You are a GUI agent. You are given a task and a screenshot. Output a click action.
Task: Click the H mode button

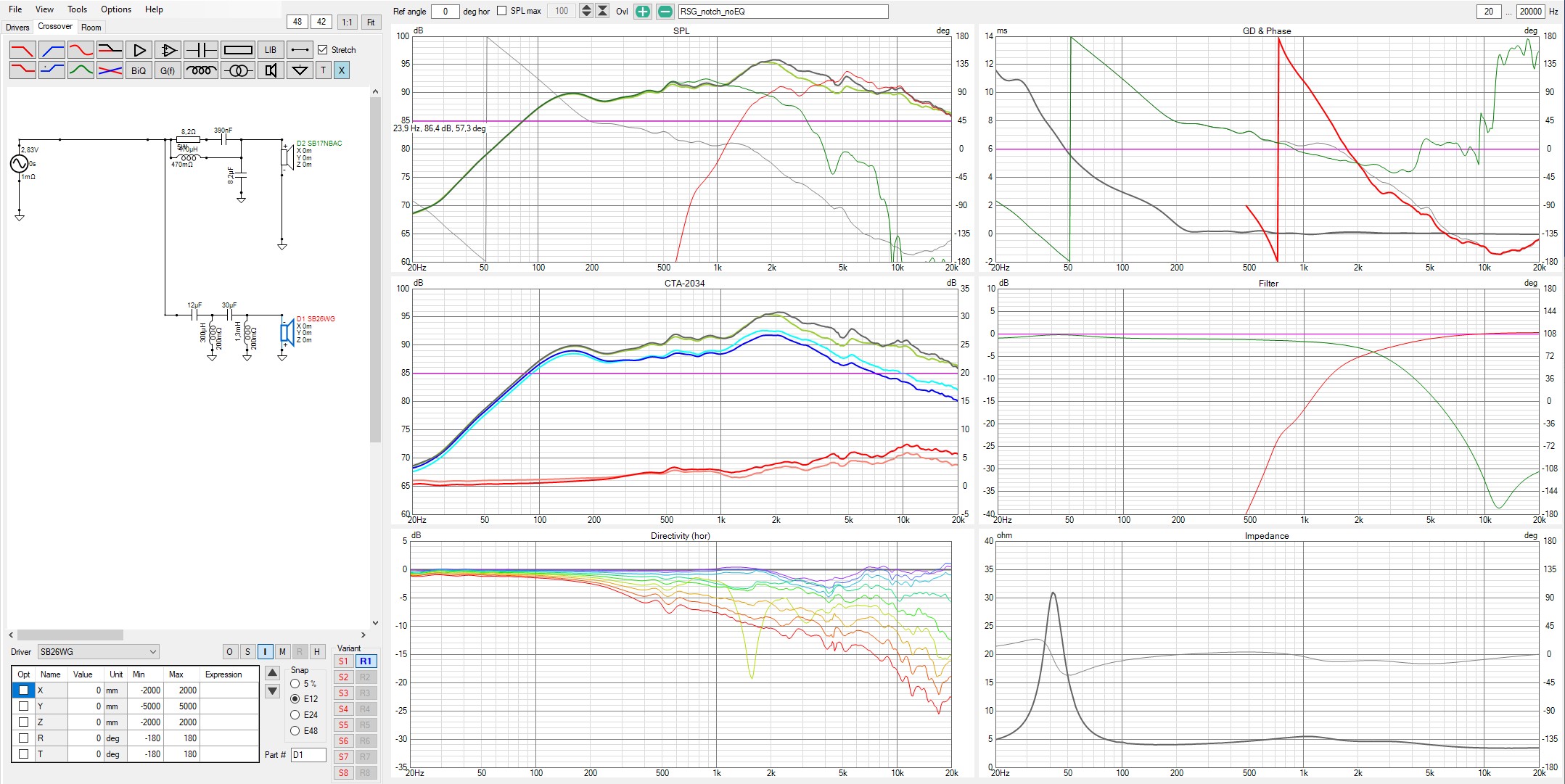(317, 652)
